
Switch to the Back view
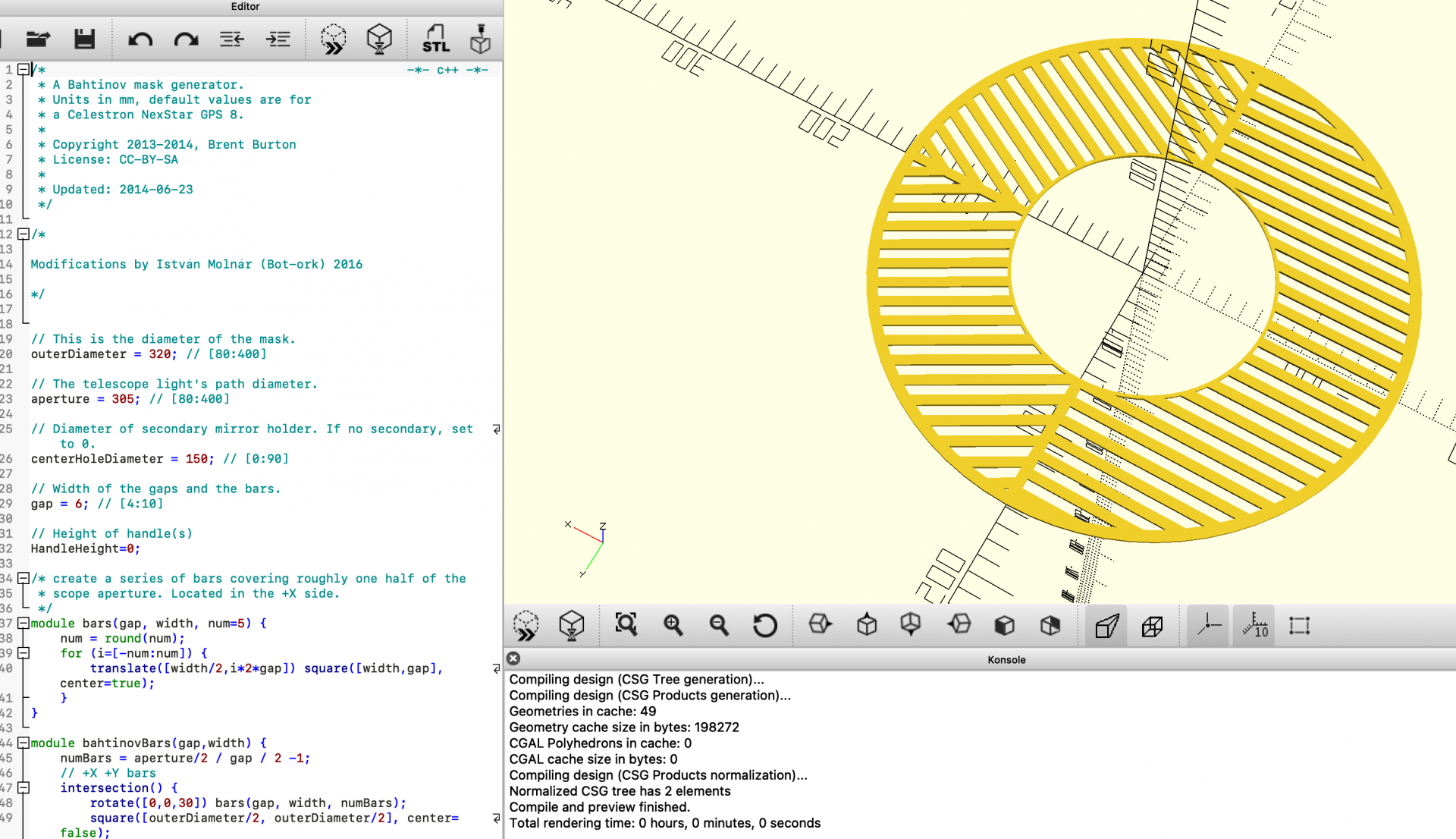(1050, 625)
